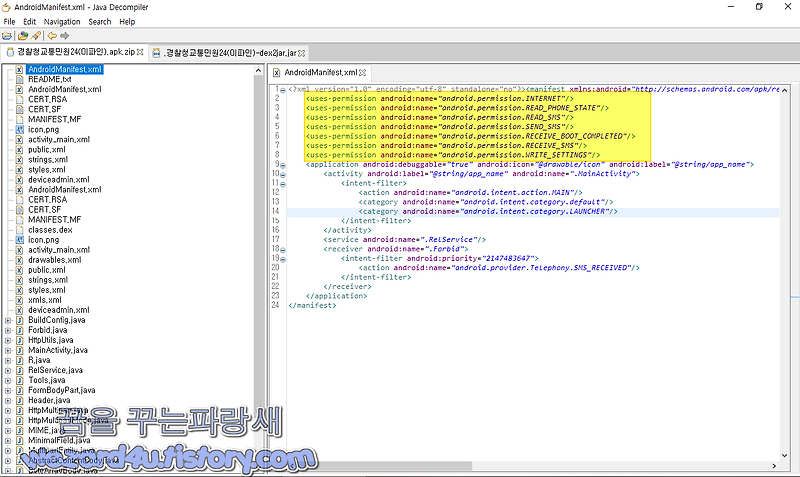Image resolution: width=800 pixels, height=477 pixels.
Task: Click the FormBodyPart.java file icon
Action: pyautogui.click(x=19, y=391)
